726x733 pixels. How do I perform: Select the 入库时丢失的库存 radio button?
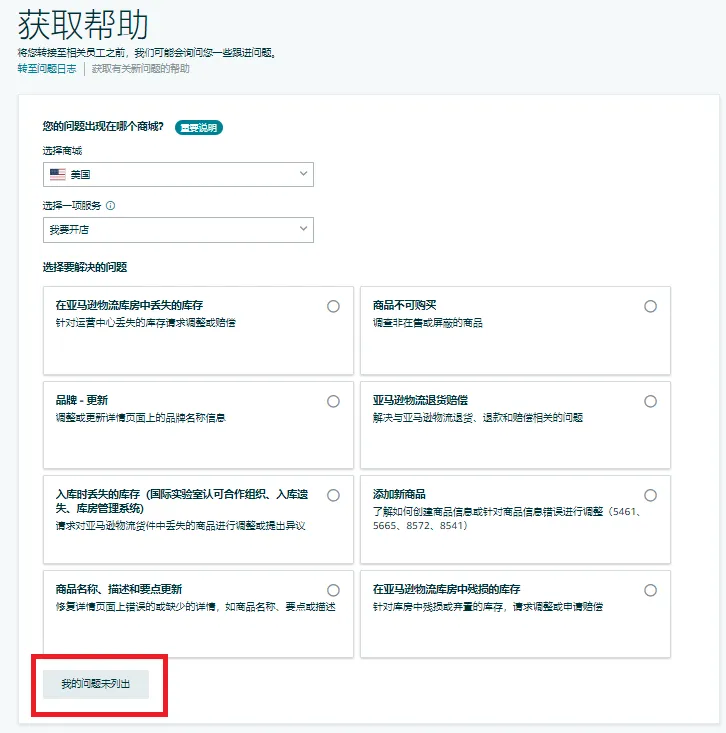coord(333,495)
